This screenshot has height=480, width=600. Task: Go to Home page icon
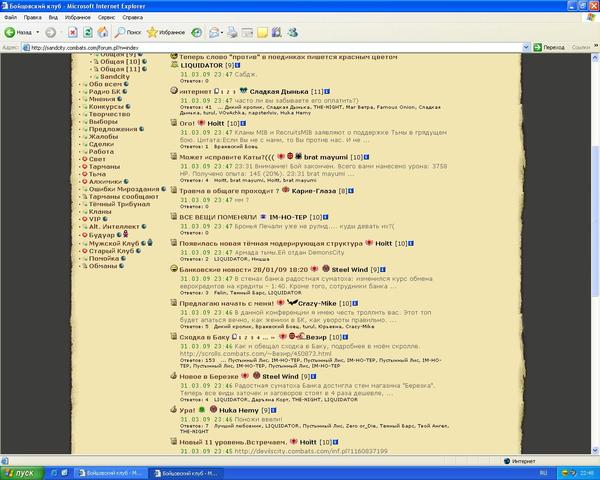pos(103,33)
